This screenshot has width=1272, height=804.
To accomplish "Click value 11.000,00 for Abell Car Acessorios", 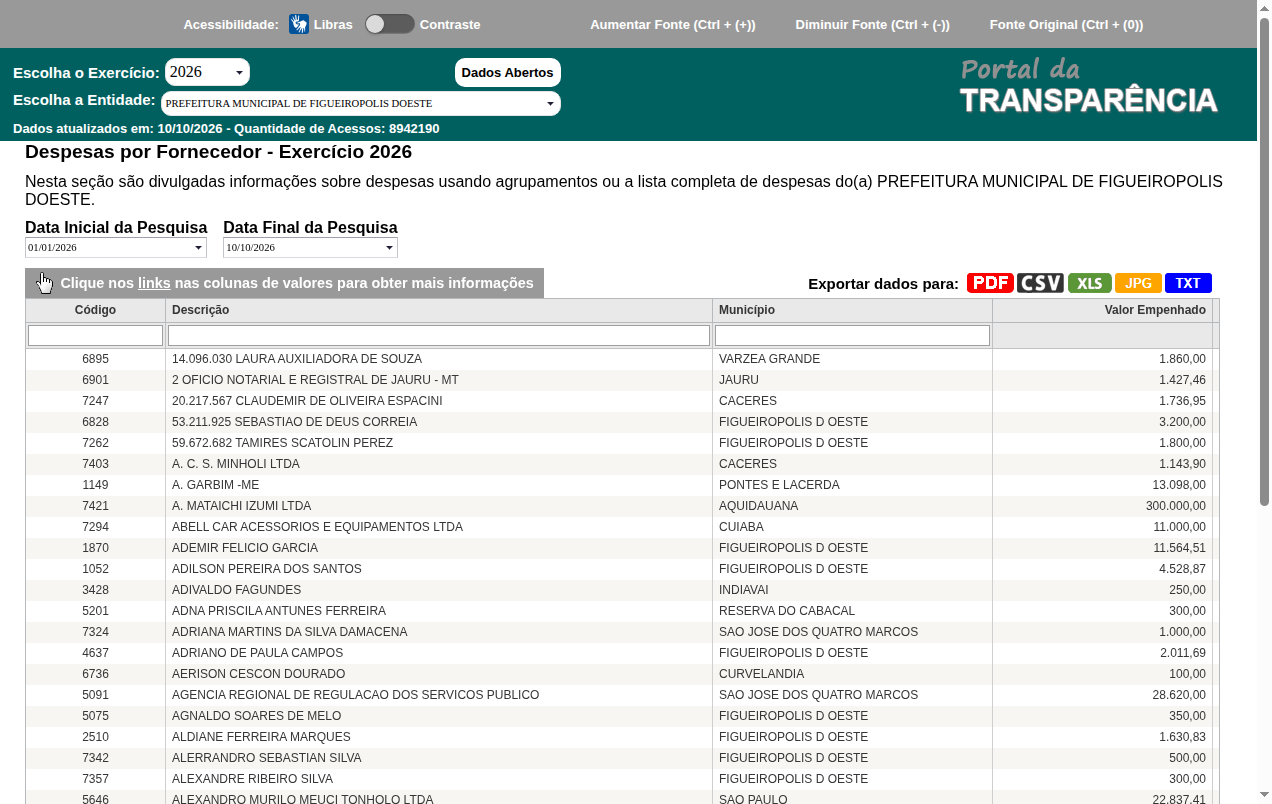I will click(x=1179, y=527).
